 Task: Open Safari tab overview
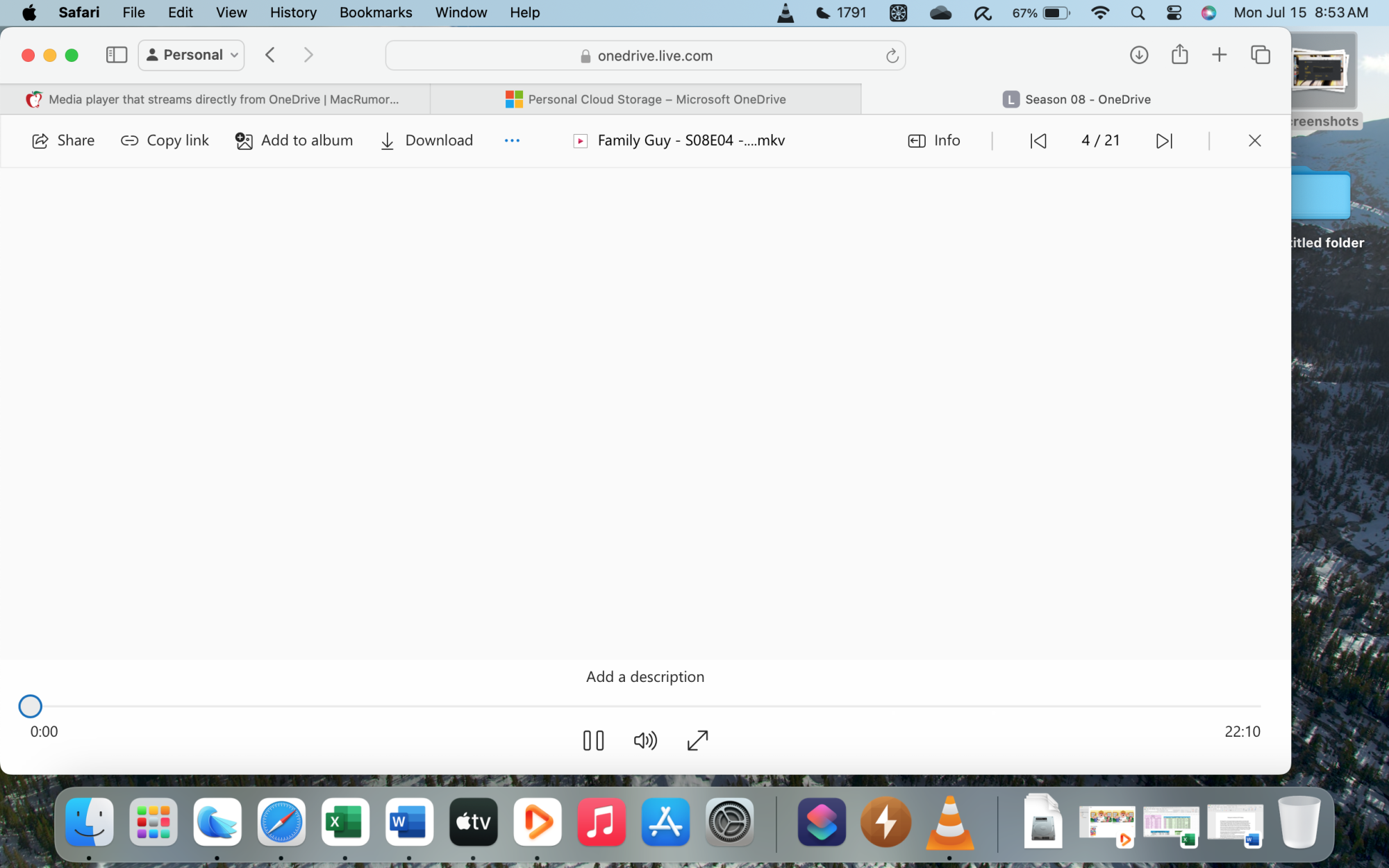(1260, 55)
